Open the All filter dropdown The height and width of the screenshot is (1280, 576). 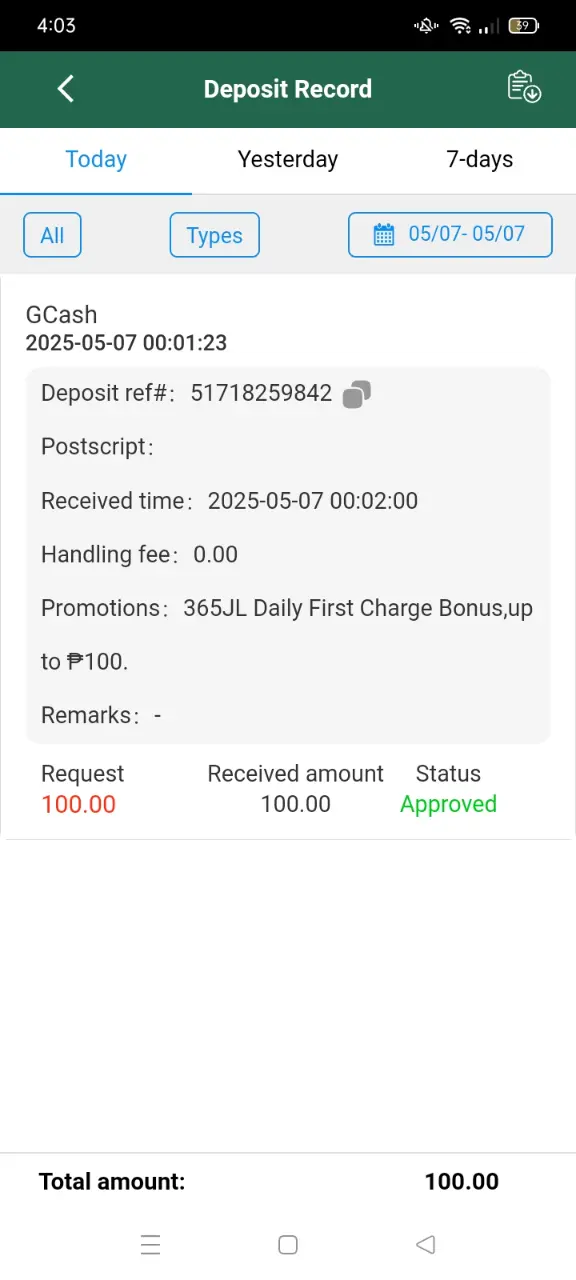[x=52, y=235]
